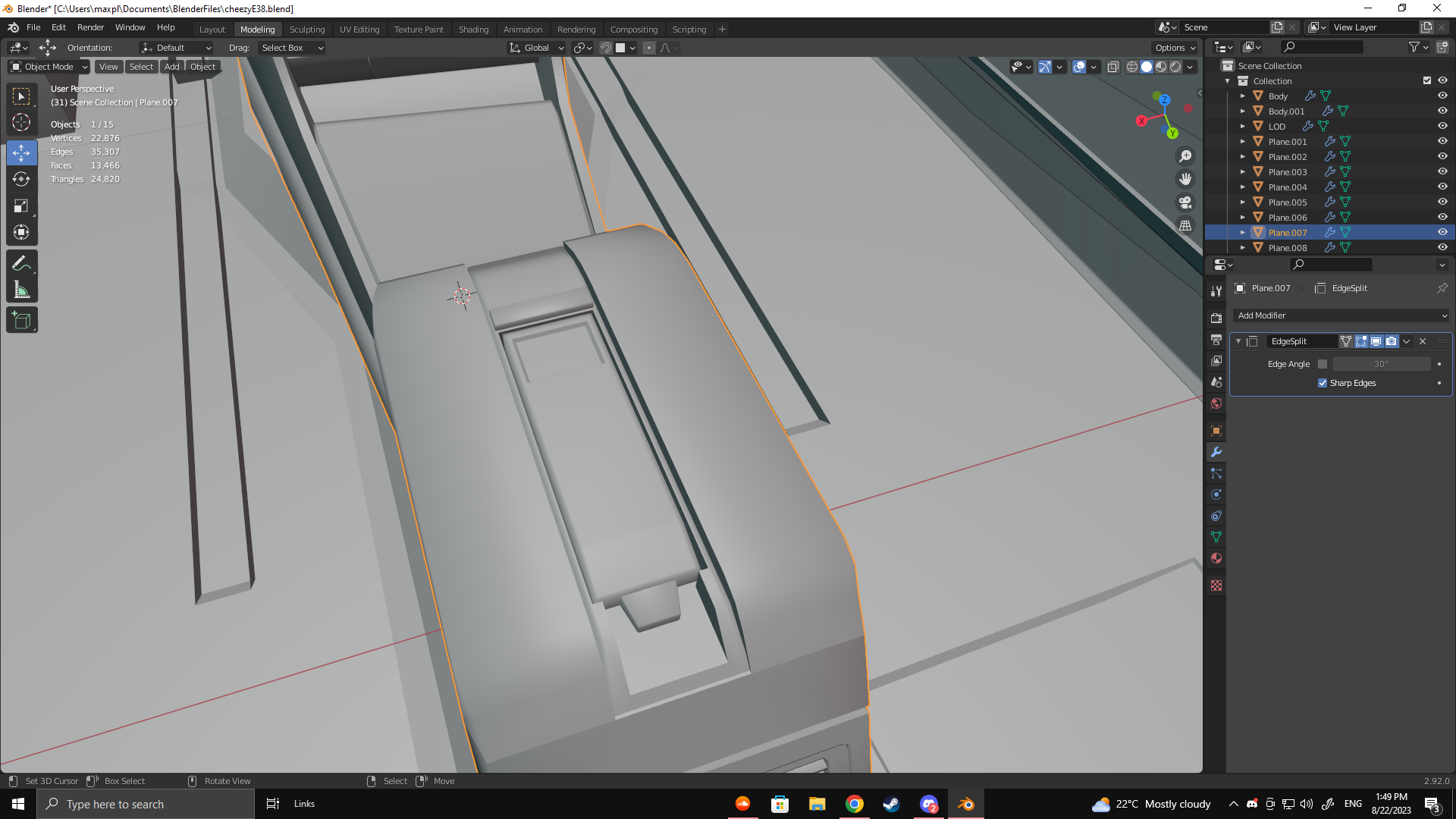Open the Object Mode dropdown
Screen dimensions: 1456x819
pyautogui.click(x=49, y=67)
